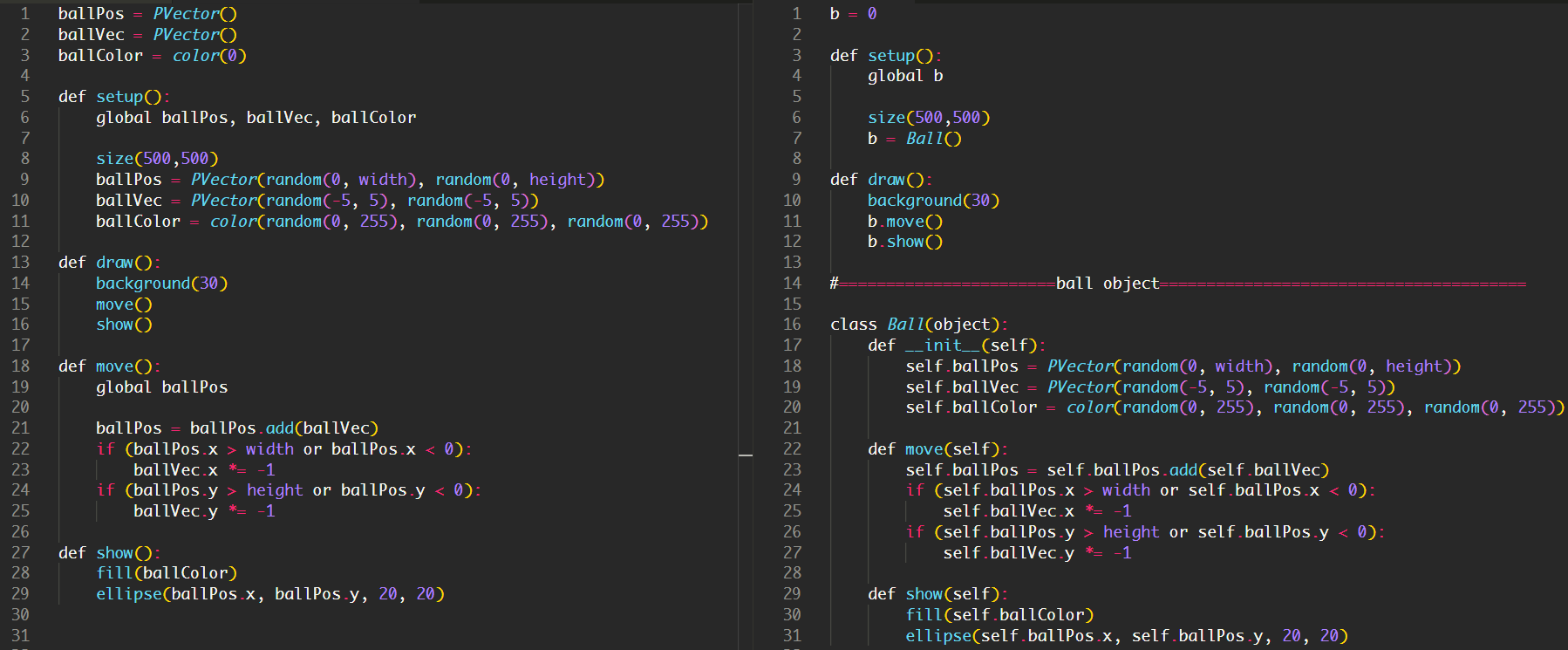The width and height of the screenshot is (1568, 650).
Task: Click 'background(30)' in the right pane
Action: tap(932, 201)
